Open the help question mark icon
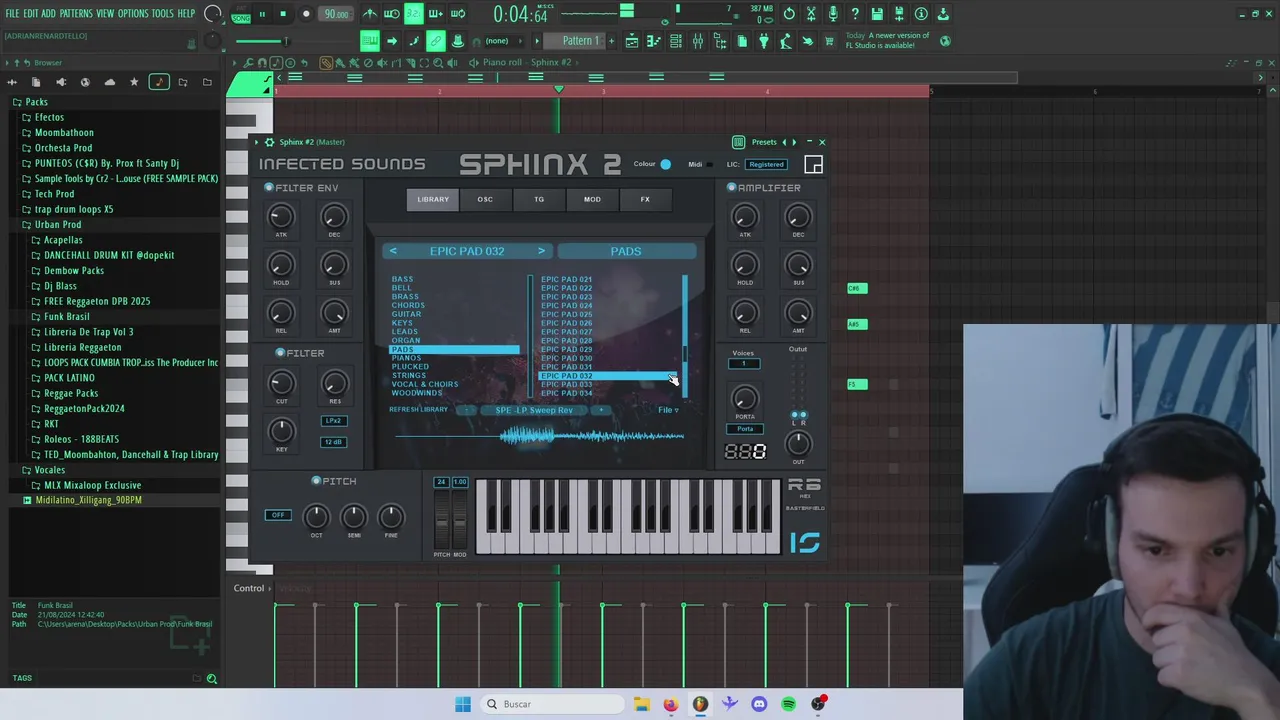1280x720 pixels. [x=855, y=14]
